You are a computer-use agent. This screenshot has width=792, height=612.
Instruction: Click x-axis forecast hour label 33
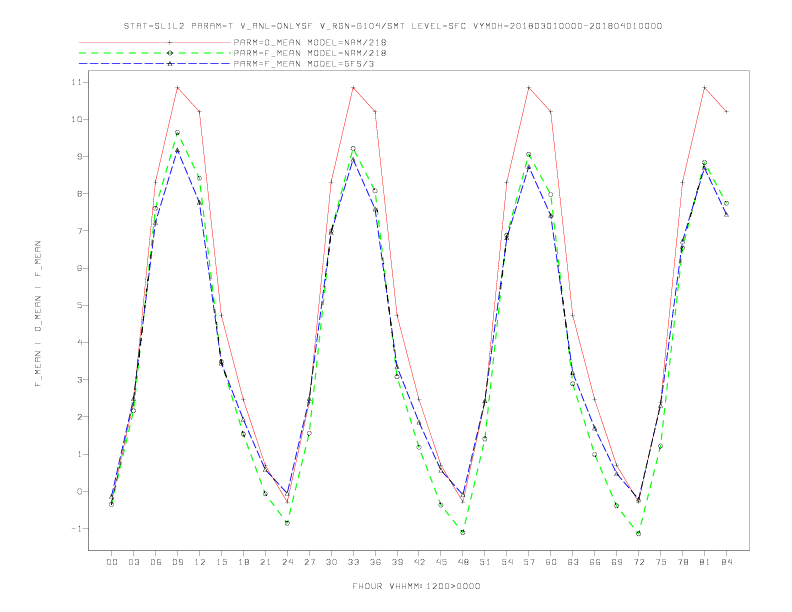[353, 562]
